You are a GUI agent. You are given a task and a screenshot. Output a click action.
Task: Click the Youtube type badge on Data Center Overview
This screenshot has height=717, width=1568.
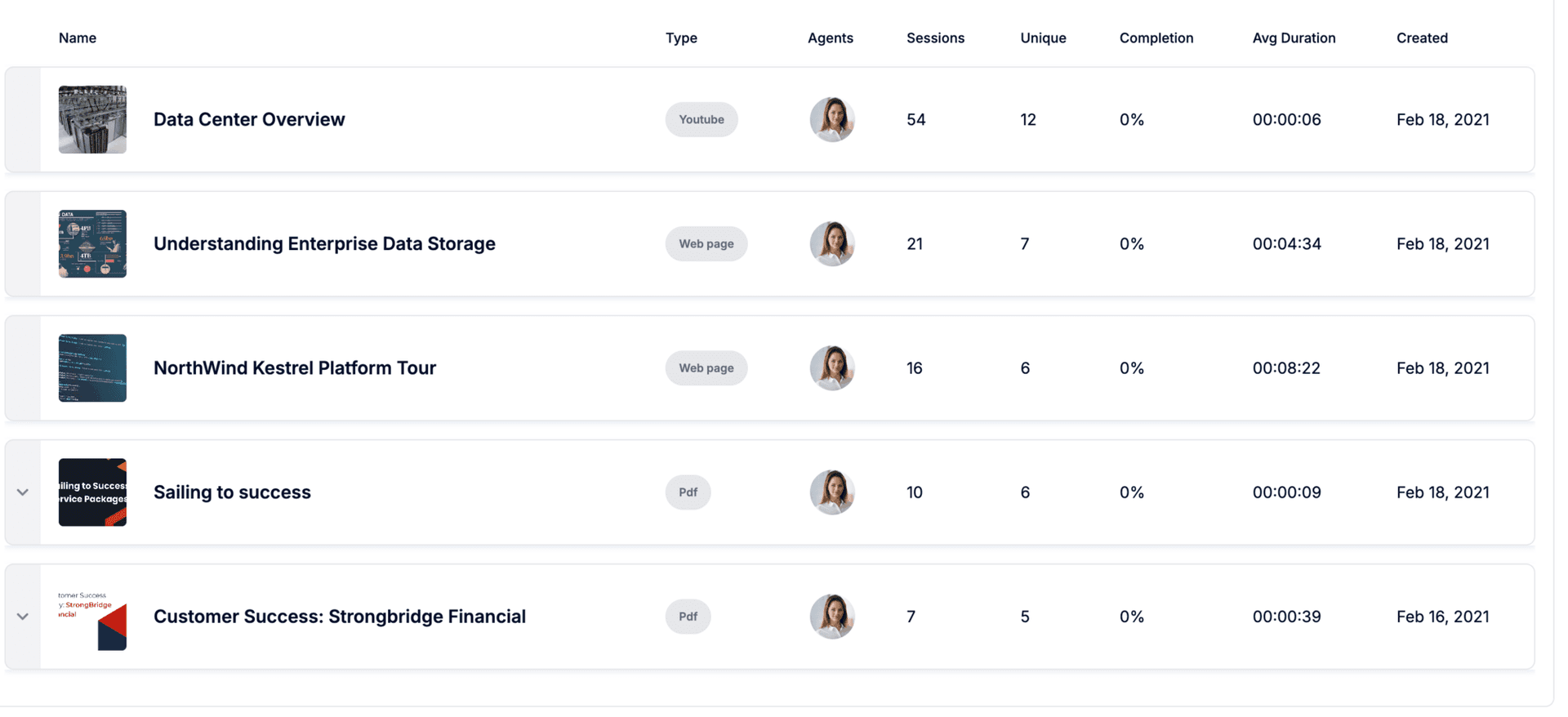point(701,119)
